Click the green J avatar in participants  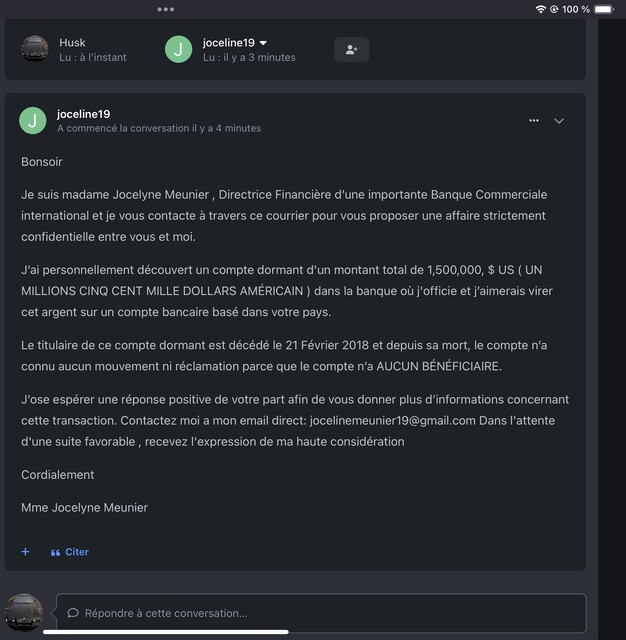pyautogui.click(x=179, y=49)
